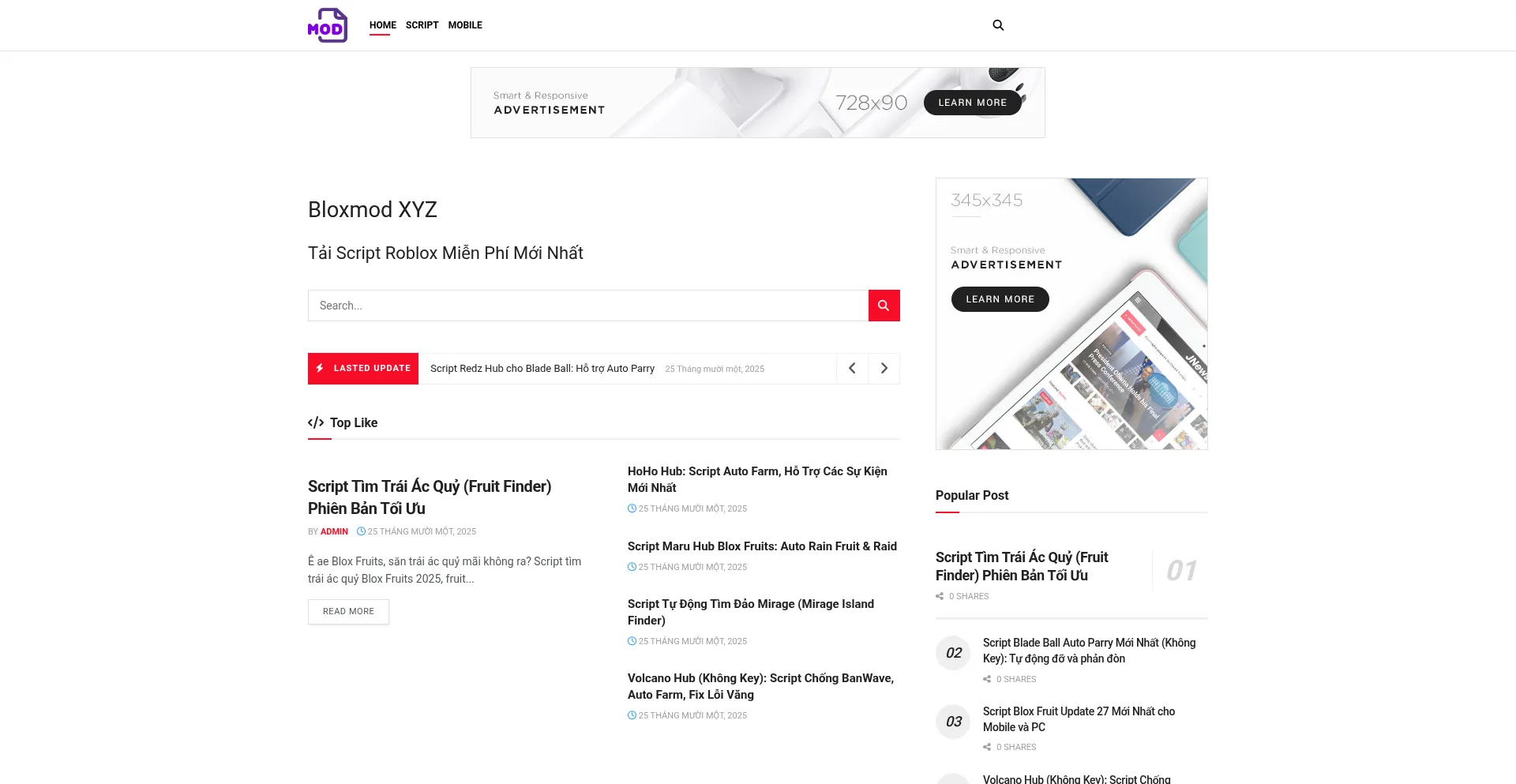1516x784 pixels.
Task: Click clock icon under Volcano Hub post
Action: tap(632, 715)
